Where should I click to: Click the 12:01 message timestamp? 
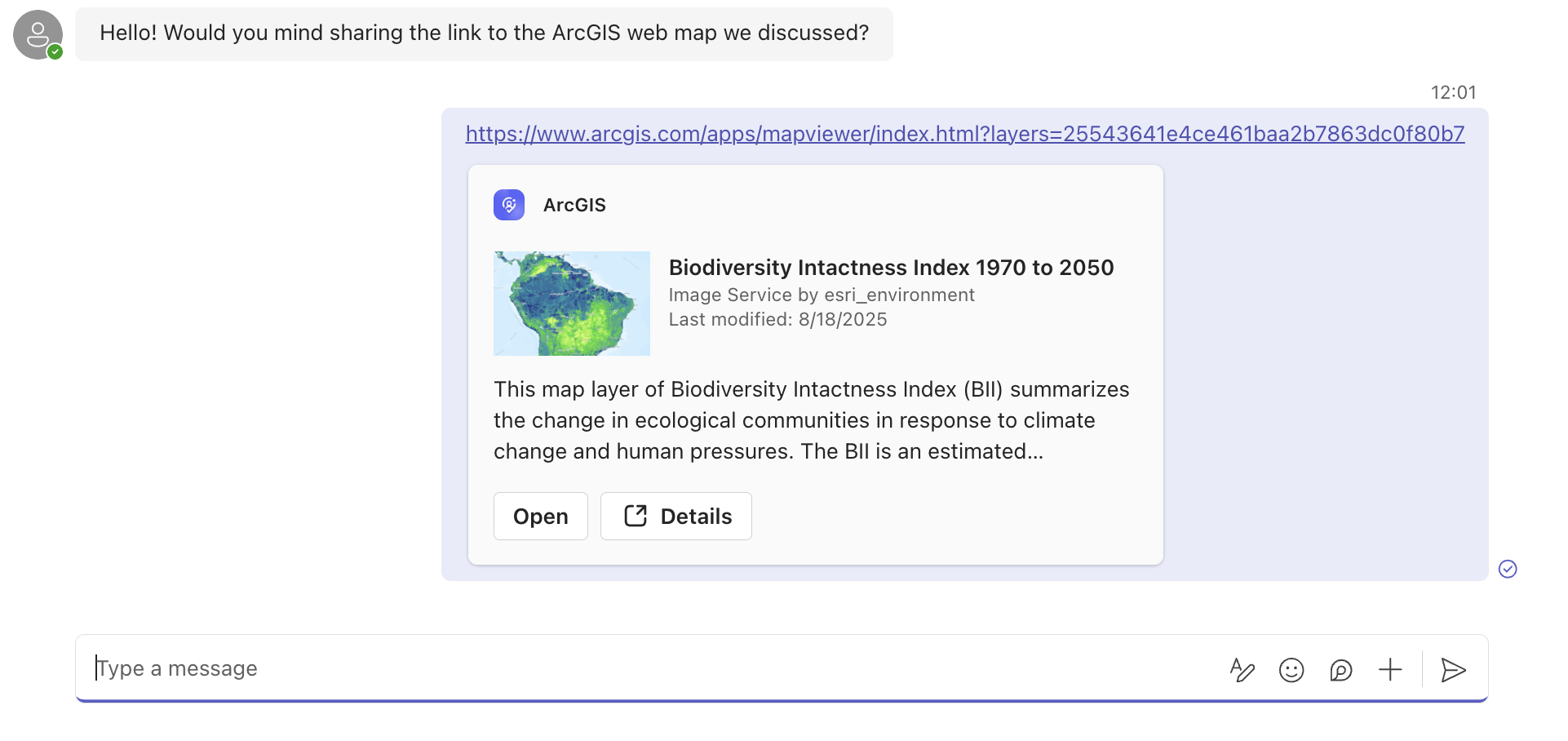[x=1453, y=92]
